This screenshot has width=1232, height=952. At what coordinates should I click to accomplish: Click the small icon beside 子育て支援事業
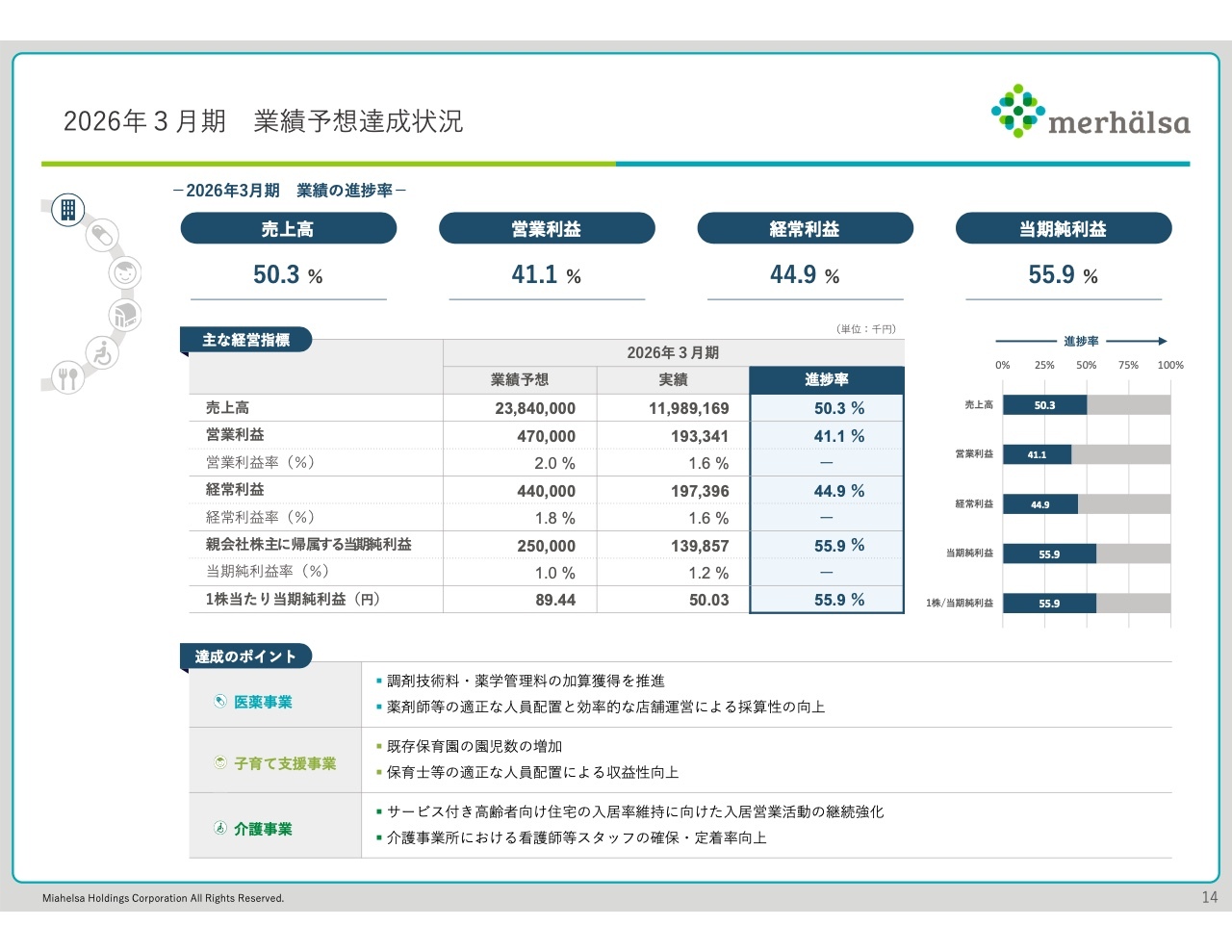[220, 763]
